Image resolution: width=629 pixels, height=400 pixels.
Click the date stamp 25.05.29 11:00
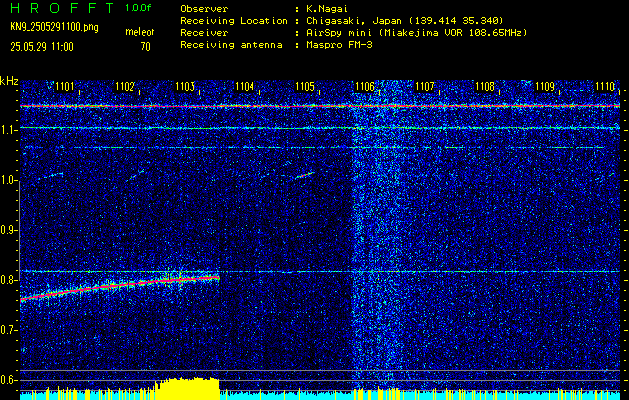[x=42, y=47]
